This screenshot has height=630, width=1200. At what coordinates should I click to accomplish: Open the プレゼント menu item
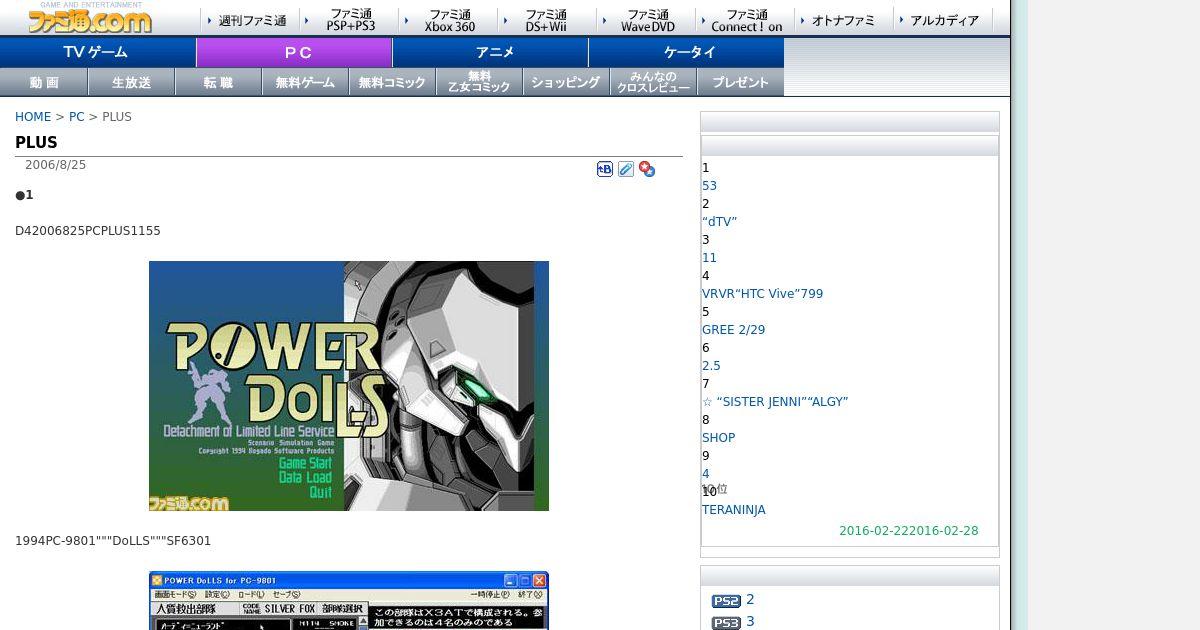coord(740,82)
